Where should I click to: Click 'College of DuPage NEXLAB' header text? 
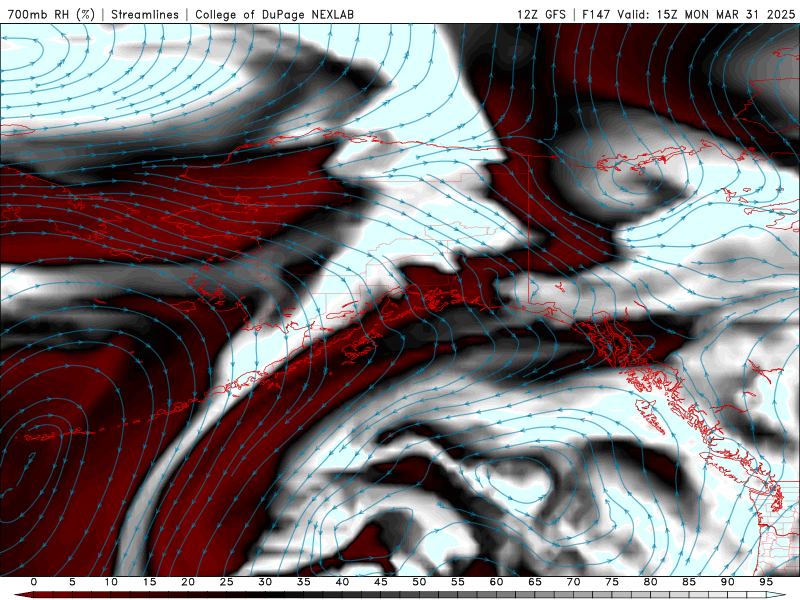pyautogui.click(x=274, y=14)
